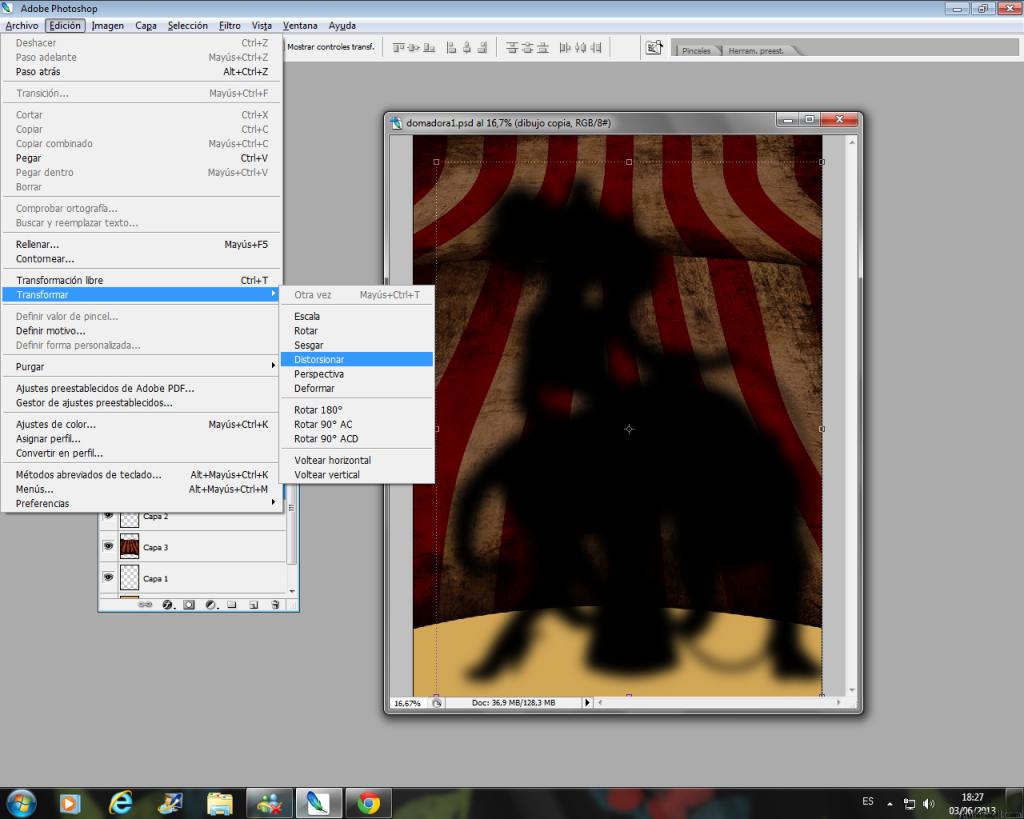Click the Windows Start button

[x=21, y=803]
